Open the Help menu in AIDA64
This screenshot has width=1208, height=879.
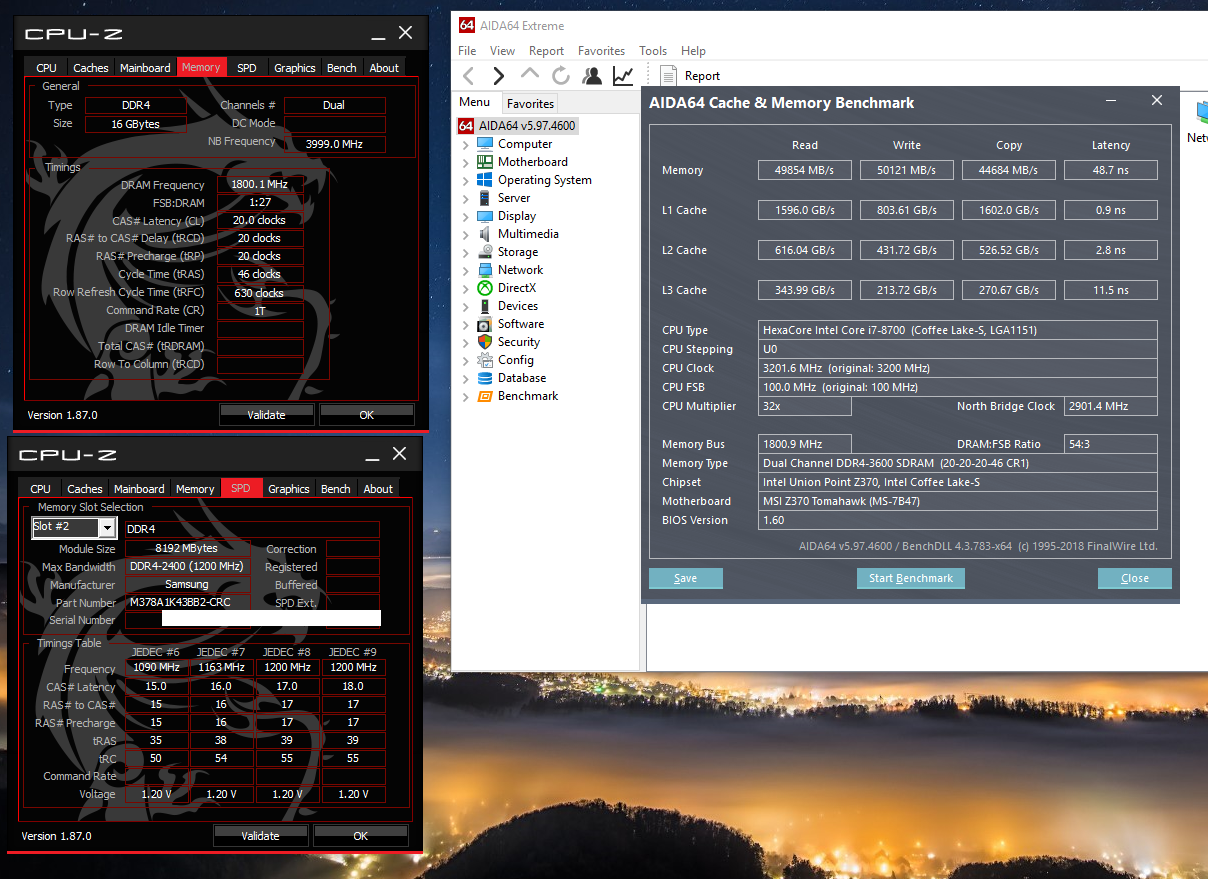coord(693,51)
